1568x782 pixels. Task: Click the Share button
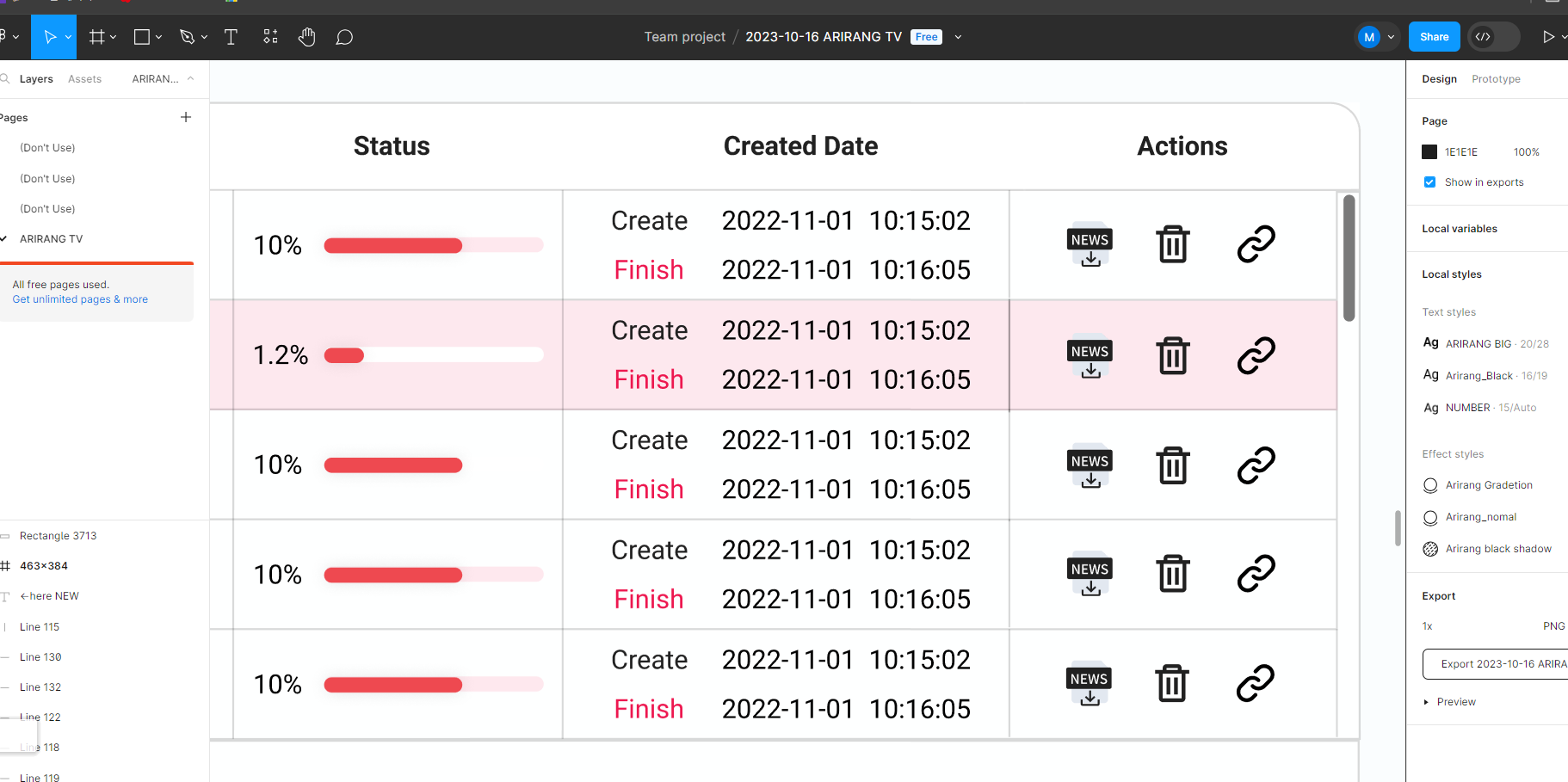point(1434,37)
